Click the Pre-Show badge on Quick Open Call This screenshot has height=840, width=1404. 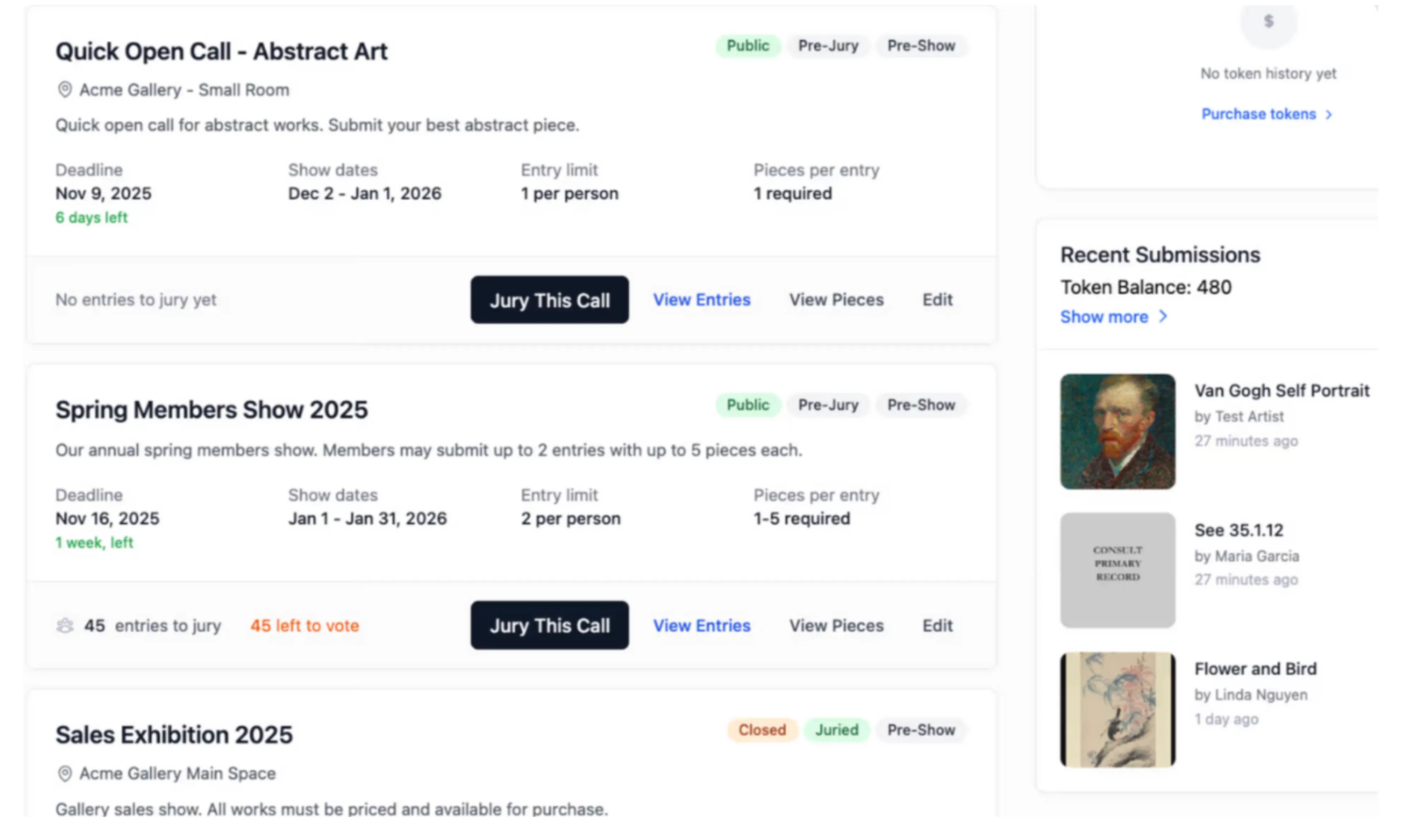tap(921, 46)
